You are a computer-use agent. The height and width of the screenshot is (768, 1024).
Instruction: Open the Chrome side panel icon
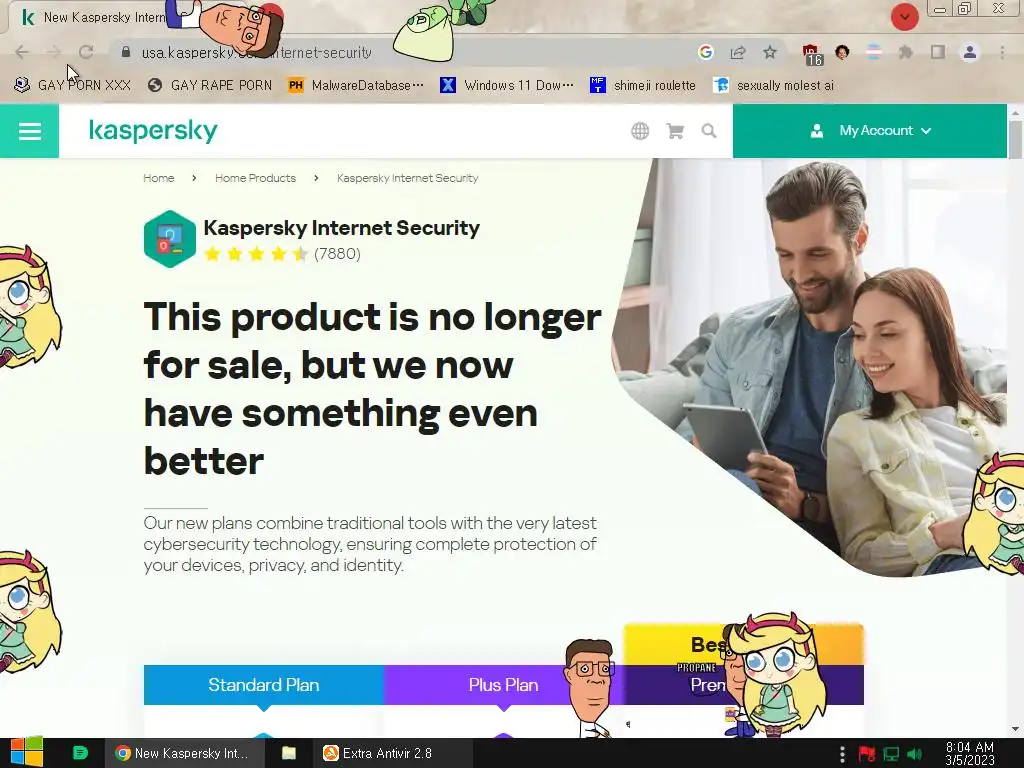coord(938,52)
